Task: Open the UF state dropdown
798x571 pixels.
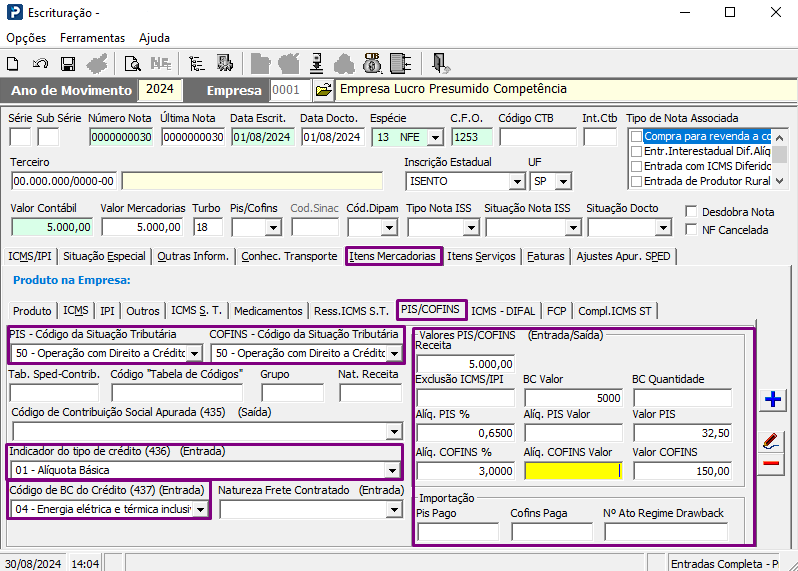Action: (564, 182)
